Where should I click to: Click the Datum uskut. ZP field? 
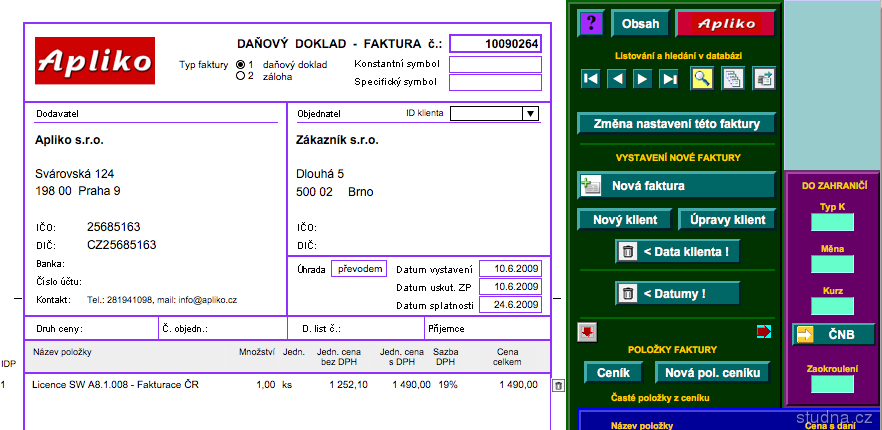(510, 287)
